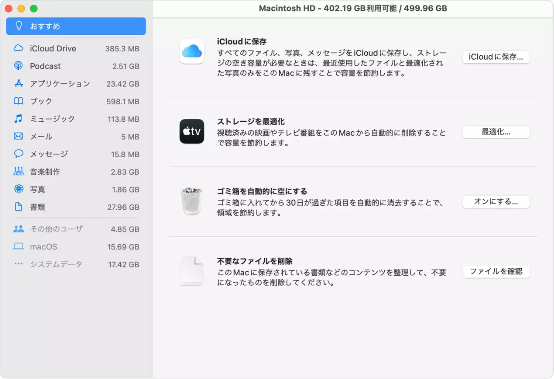This screenshot has width=554, height=379.
Task: Select the 写真 label in sidebar
Action: pyautogui.click(x=37, y=189)
